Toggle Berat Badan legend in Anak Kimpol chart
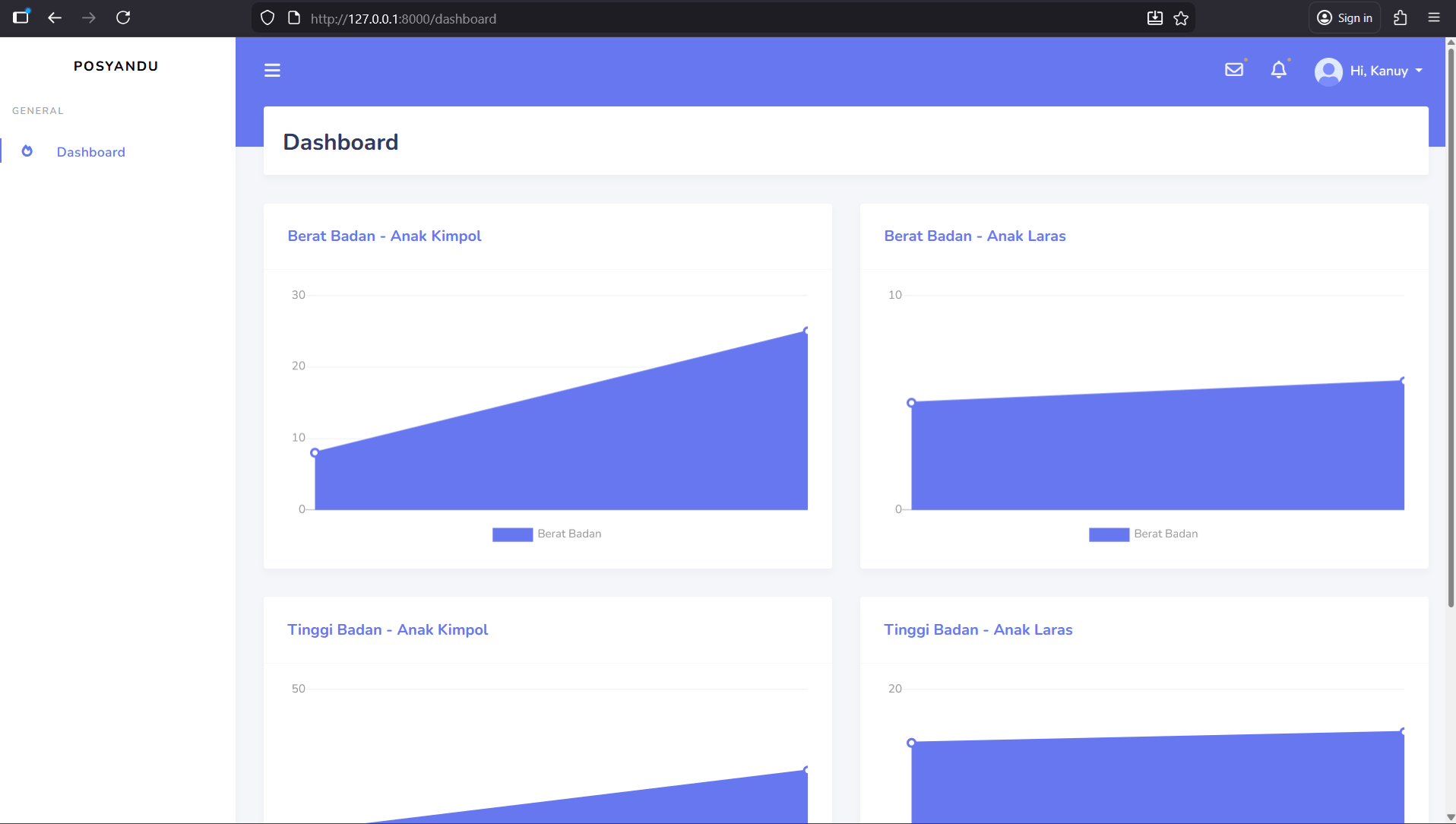 (547, 534)
